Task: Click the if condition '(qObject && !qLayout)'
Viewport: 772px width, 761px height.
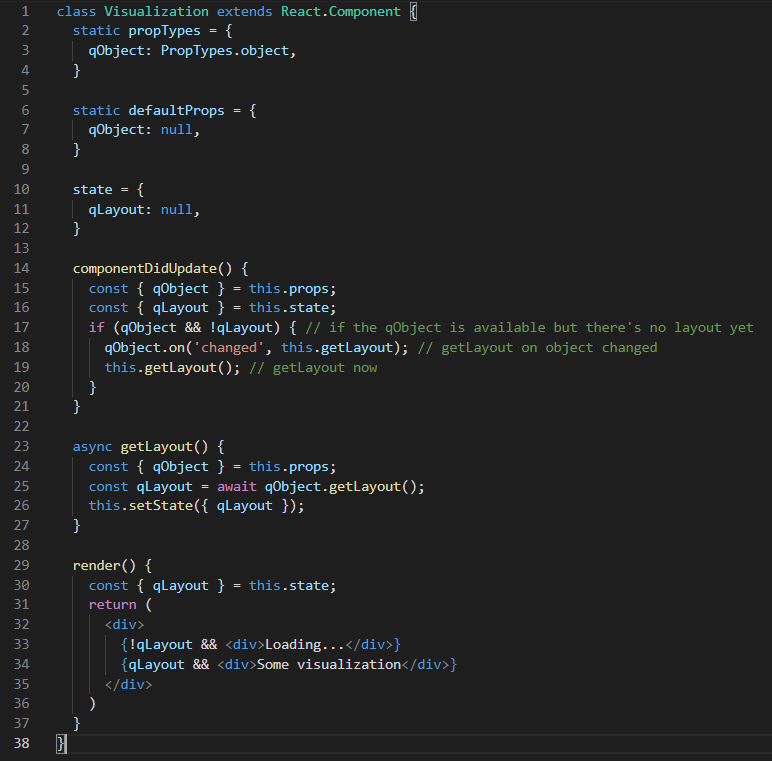Action: point(196,328)
